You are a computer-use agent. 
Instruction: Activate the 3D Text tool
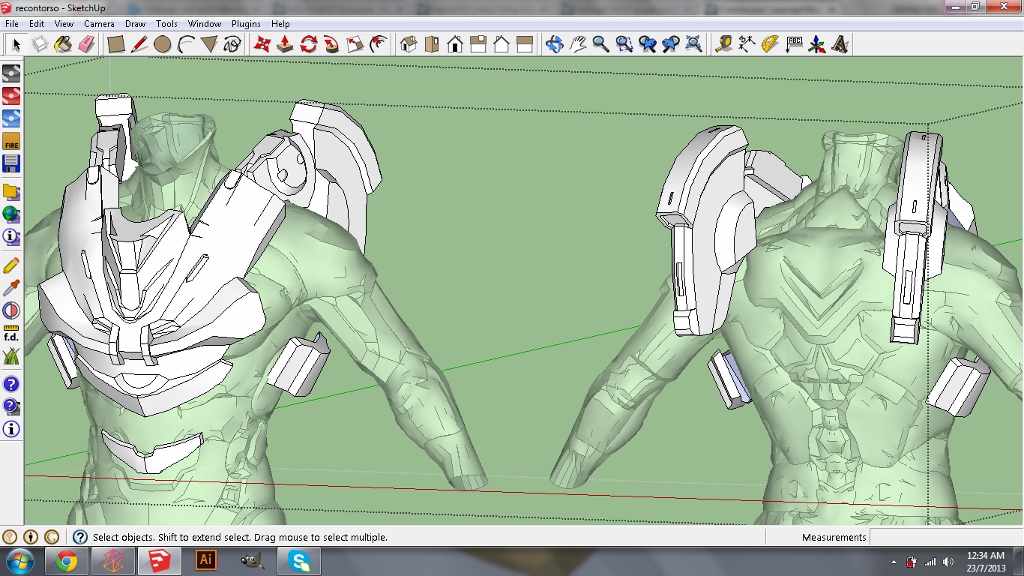point(841,44)
